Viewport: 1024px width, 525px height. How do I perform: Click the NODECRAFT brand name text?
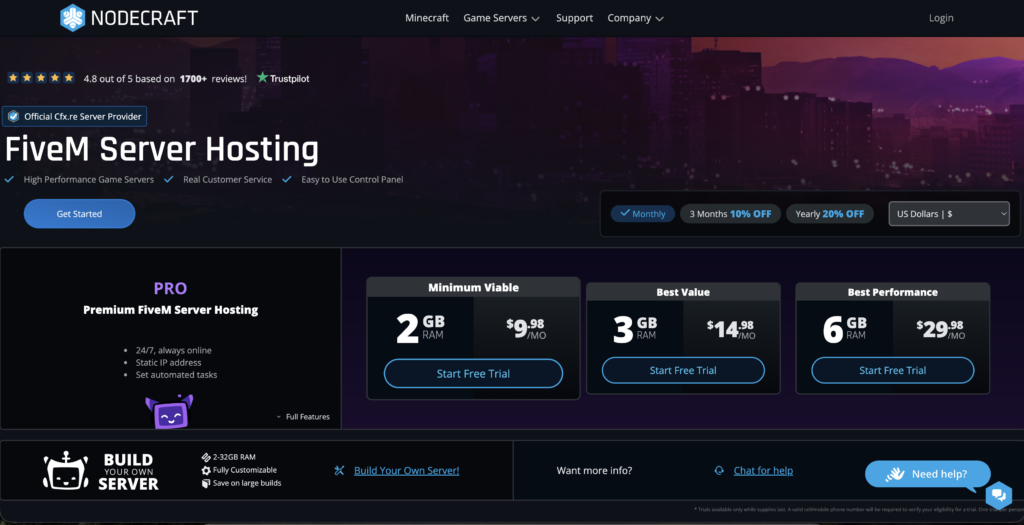point(144,18)
